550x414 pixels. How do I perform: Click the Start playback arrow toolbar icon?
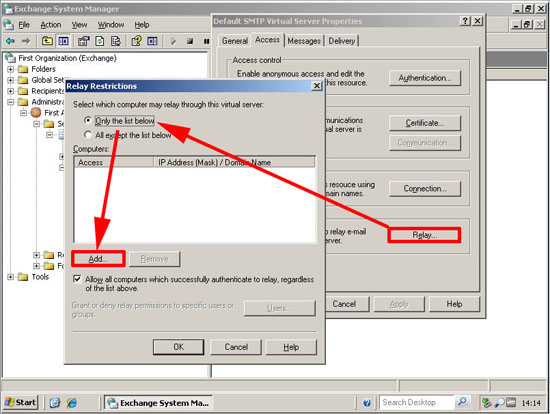point(173,41)
